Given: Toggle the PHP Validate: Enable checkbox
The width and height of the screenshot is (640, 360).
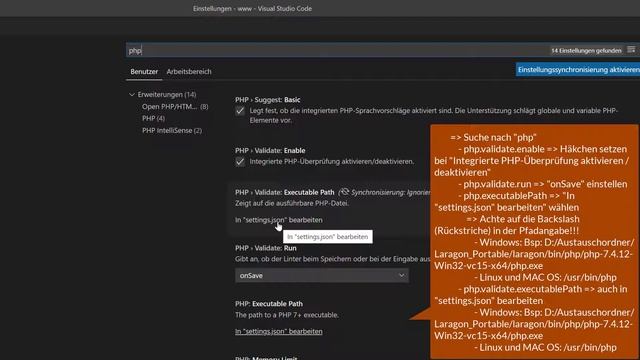Looking at the screenshot, I should [x=240, y=162].
